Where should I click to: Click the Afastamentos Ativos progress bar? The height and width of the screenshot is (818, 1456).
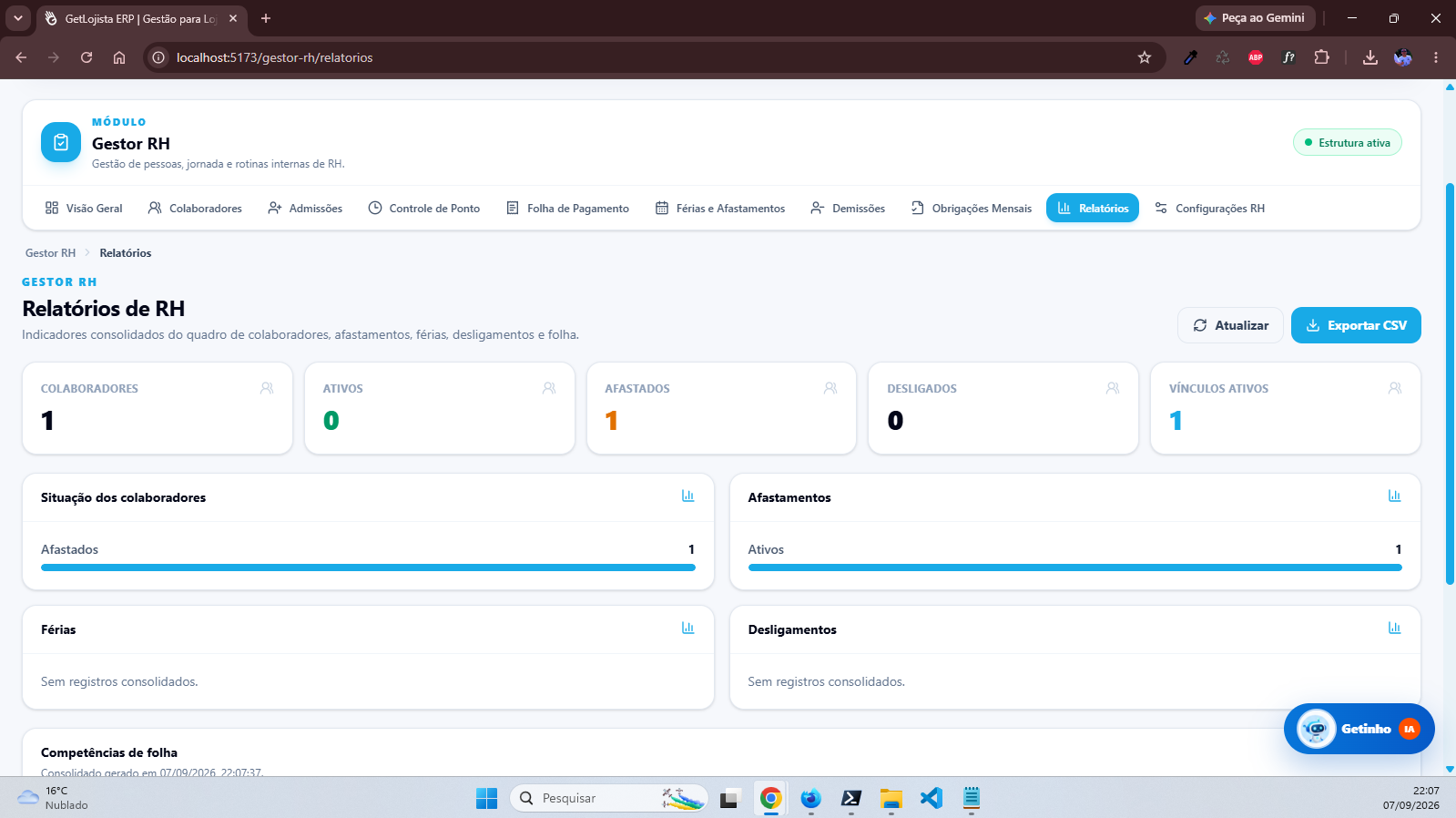point(1074,567)
